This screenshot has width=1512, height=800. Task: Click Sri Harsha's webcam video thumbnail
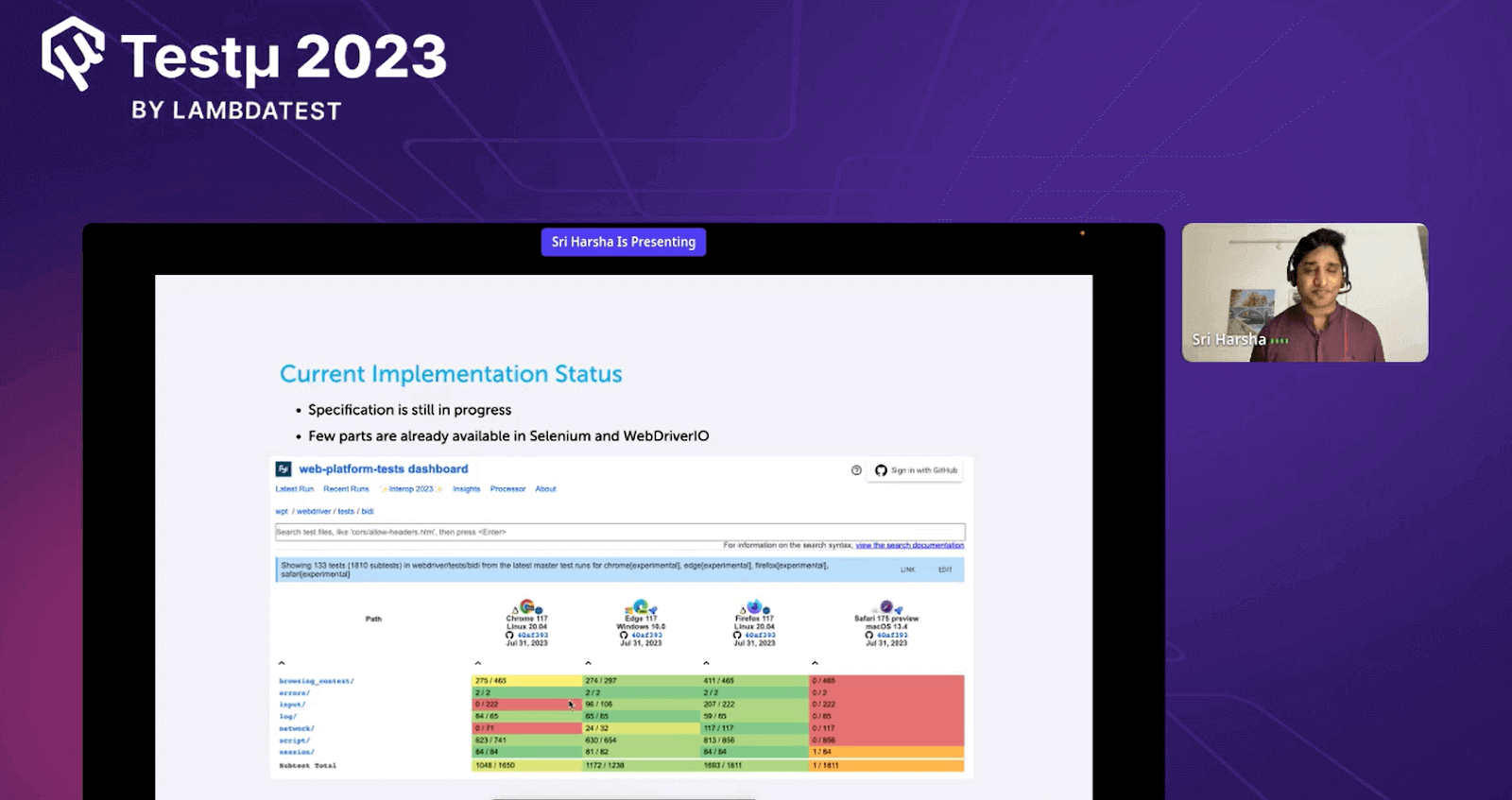pyautogui.click(x=1305, y=292)
